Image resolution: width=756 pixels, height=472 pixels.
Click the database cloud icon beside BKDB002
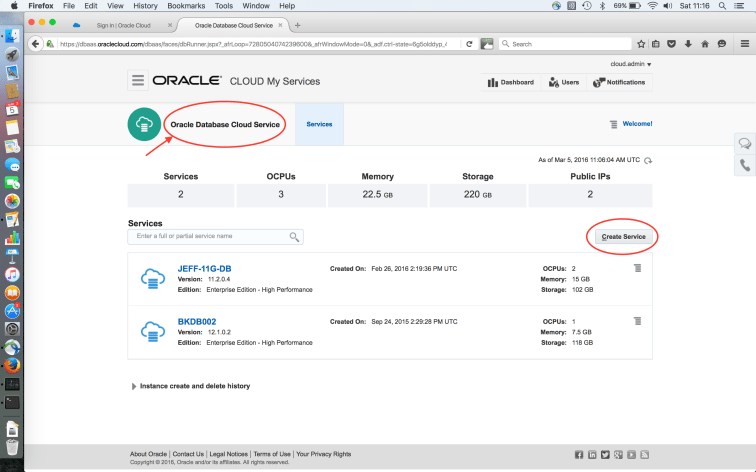click(x=152, y=331)
